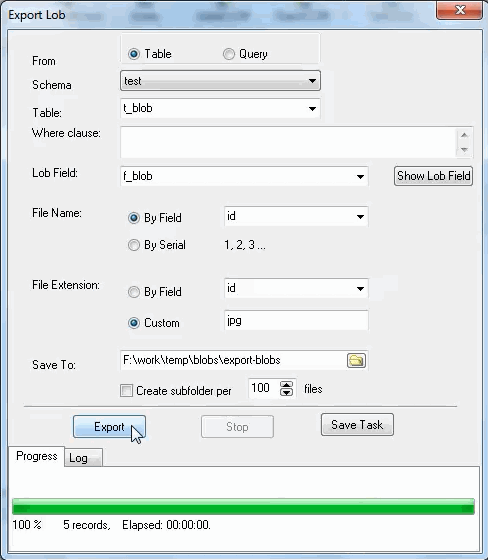Open the Table dropdown showing t_blob
488x560 pixels.
coord(220,109)
